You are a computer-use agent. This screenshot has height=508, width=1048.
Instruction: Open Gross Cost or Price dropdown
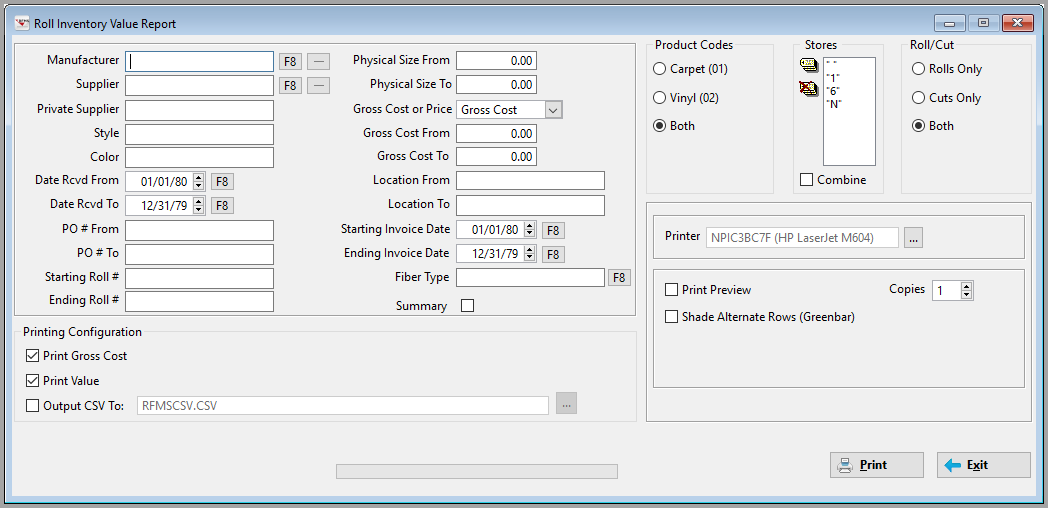(x=554, y=110)
